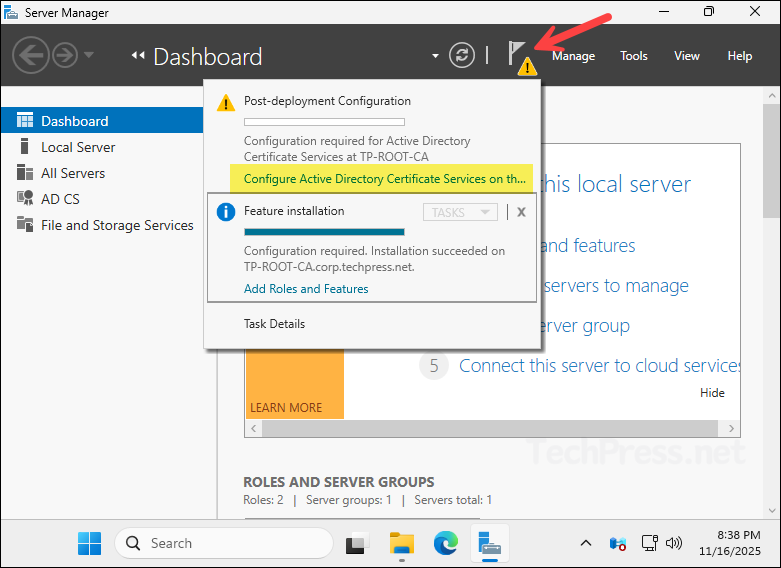Screen dimensions: 781x568
Task: Hide the welcome tile
Action: click(712, 393)
